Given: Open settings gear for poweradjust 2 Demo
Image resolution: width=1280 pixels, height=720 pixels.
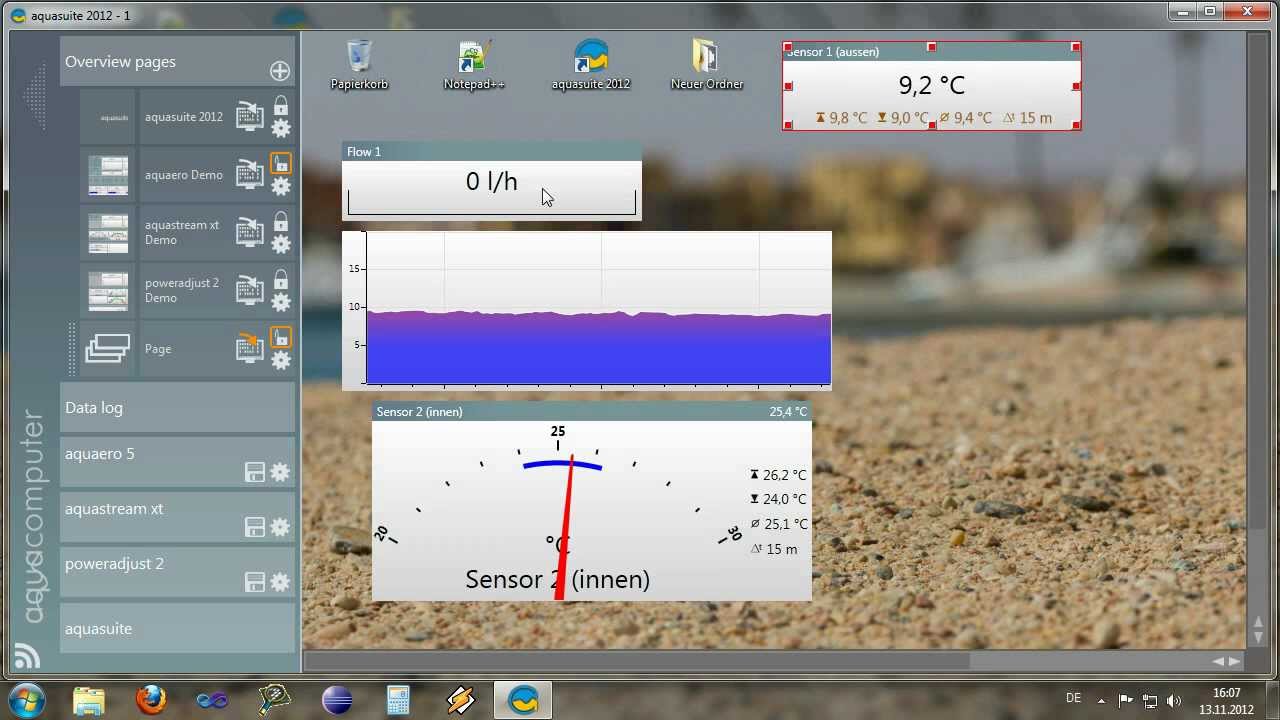Looking at the screenshot, I should [x=281, y=302].
